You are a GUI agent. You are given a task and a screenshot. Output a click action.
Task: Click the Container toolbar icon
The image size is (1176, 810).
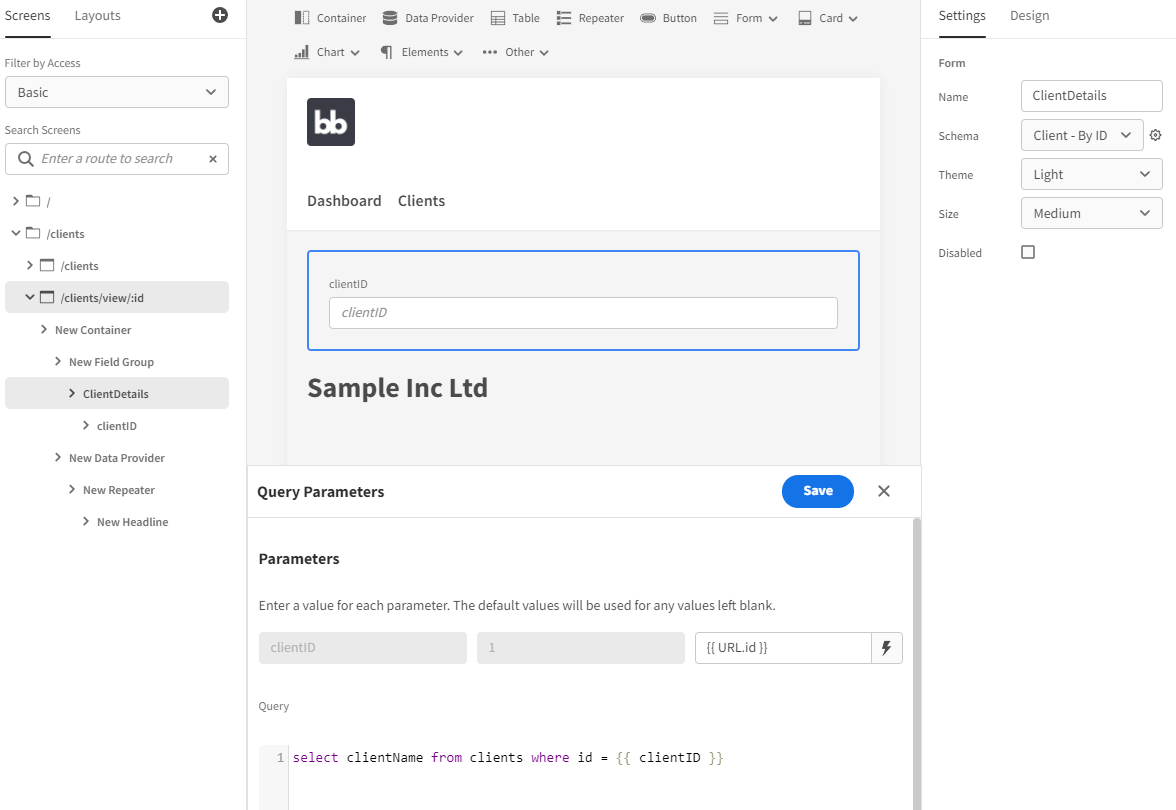pyautogui.click(x=302, y=18)
